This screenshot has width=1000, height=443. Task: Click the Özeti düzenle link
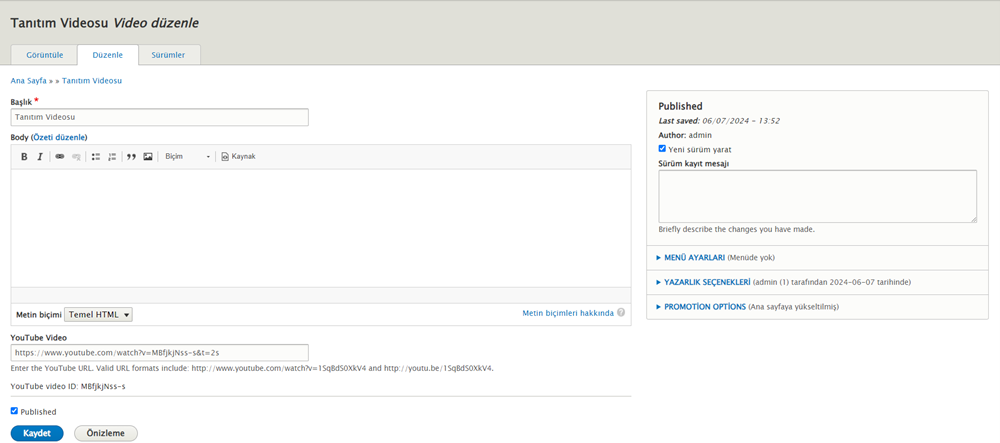59,137
